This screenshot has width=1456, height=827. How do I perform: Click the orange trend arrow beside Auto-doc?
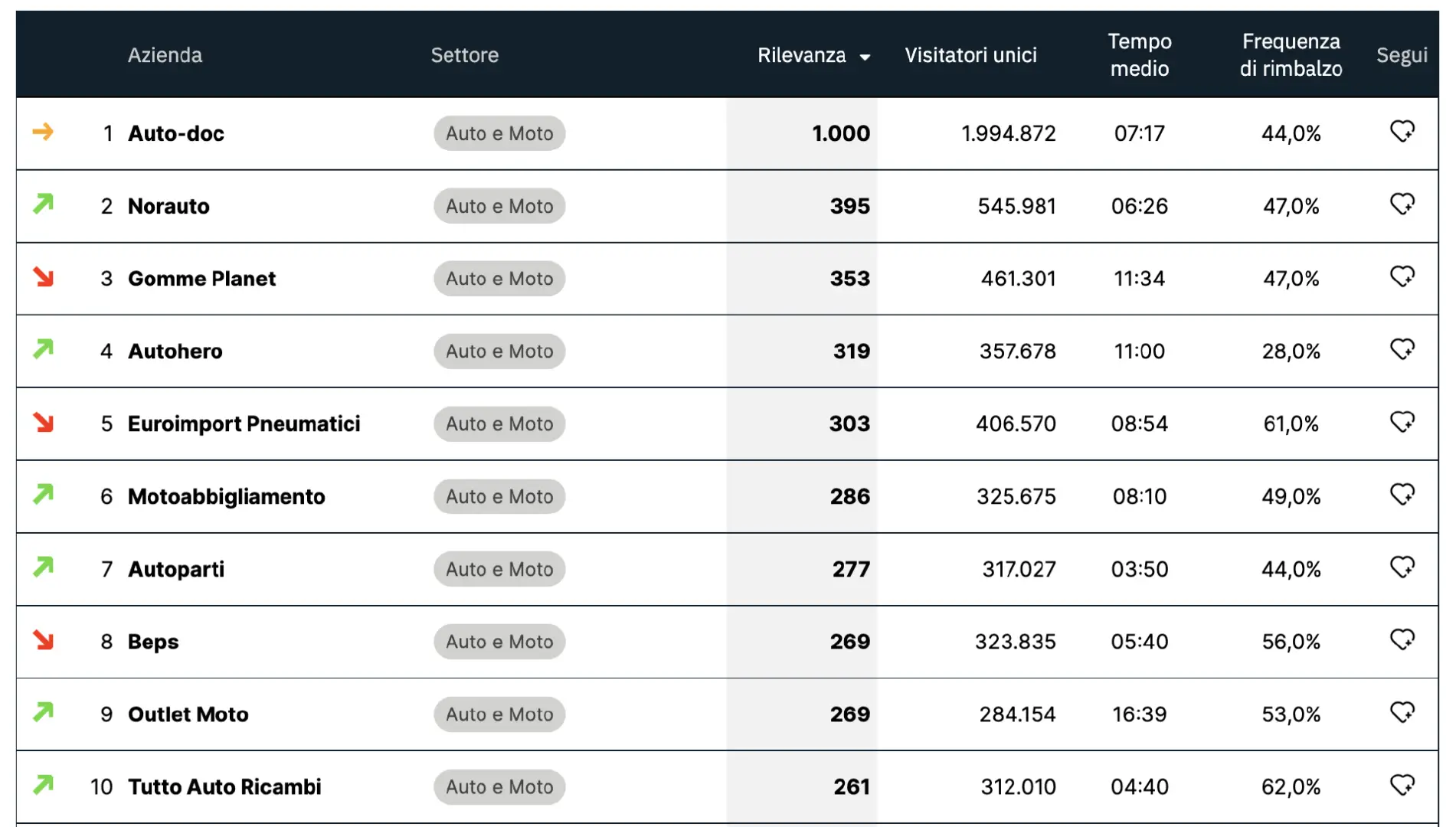point(44,132)
